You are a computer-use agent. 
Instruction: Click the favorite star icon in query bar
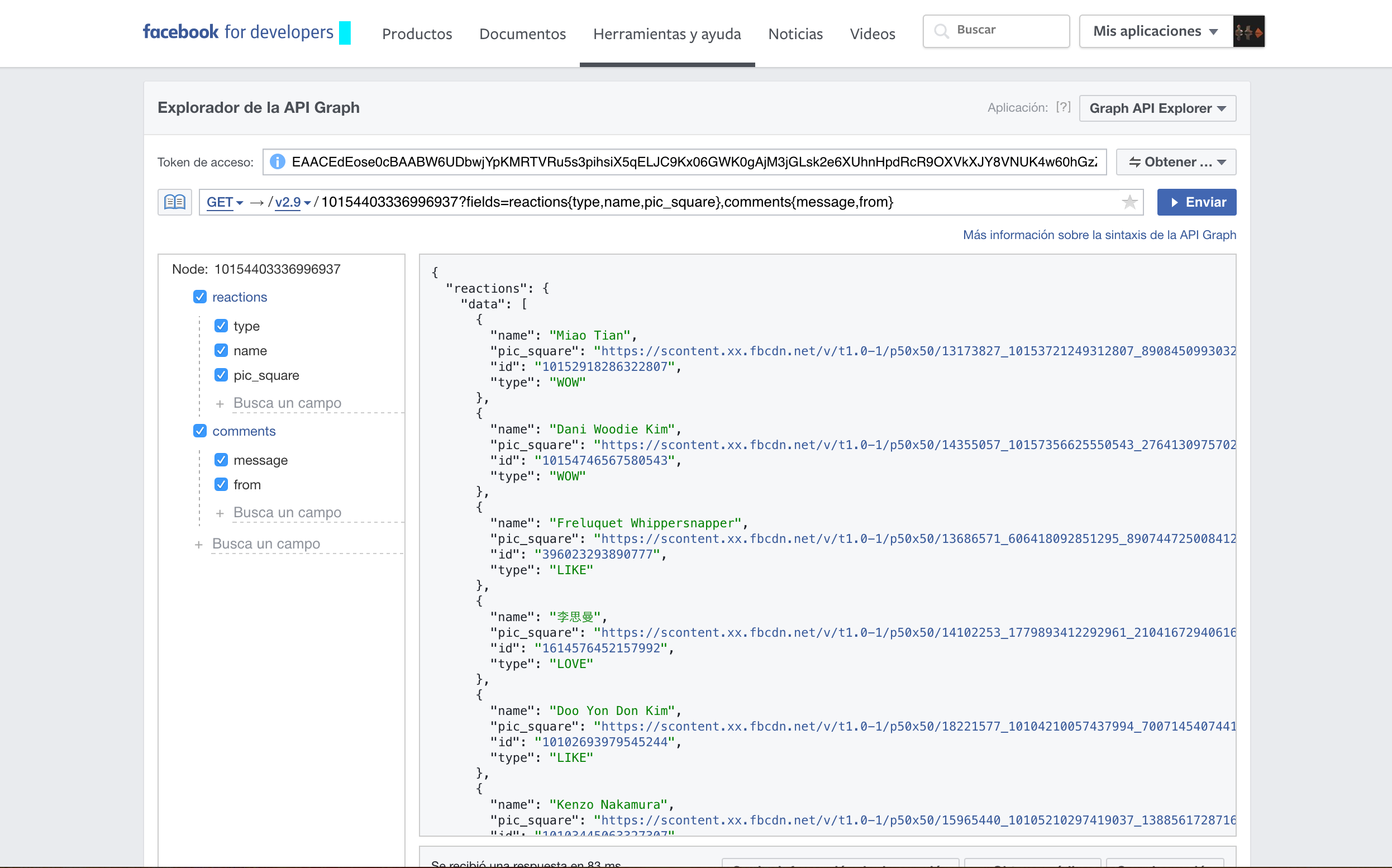[x=1129, y=202]
